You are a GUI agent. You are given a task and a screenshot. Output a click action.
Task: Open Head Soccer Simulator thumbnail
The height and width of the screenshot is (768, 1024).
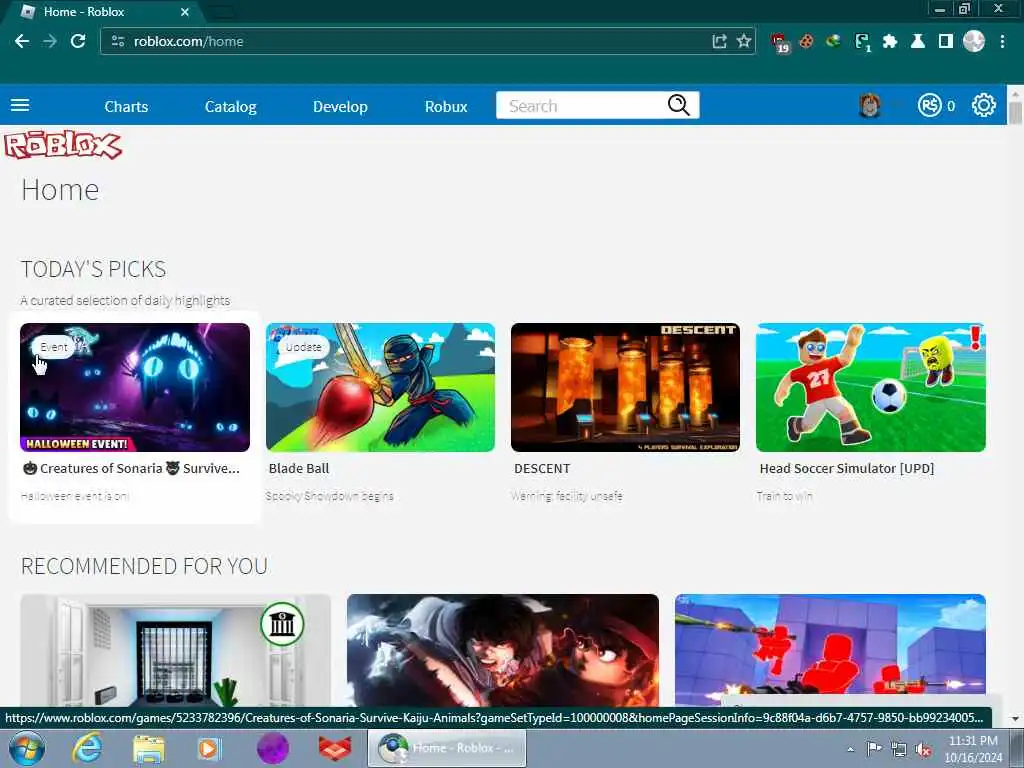pos(871,387)
